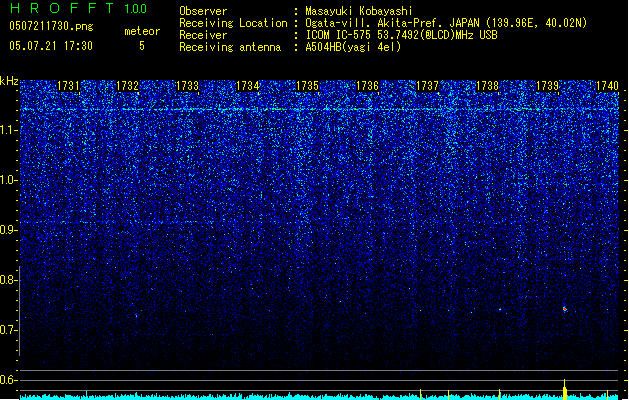Click the meteor label
Image resolution: width=629 pixels, height=400 pixels.
pyautogui.click(x=142, y=31)
